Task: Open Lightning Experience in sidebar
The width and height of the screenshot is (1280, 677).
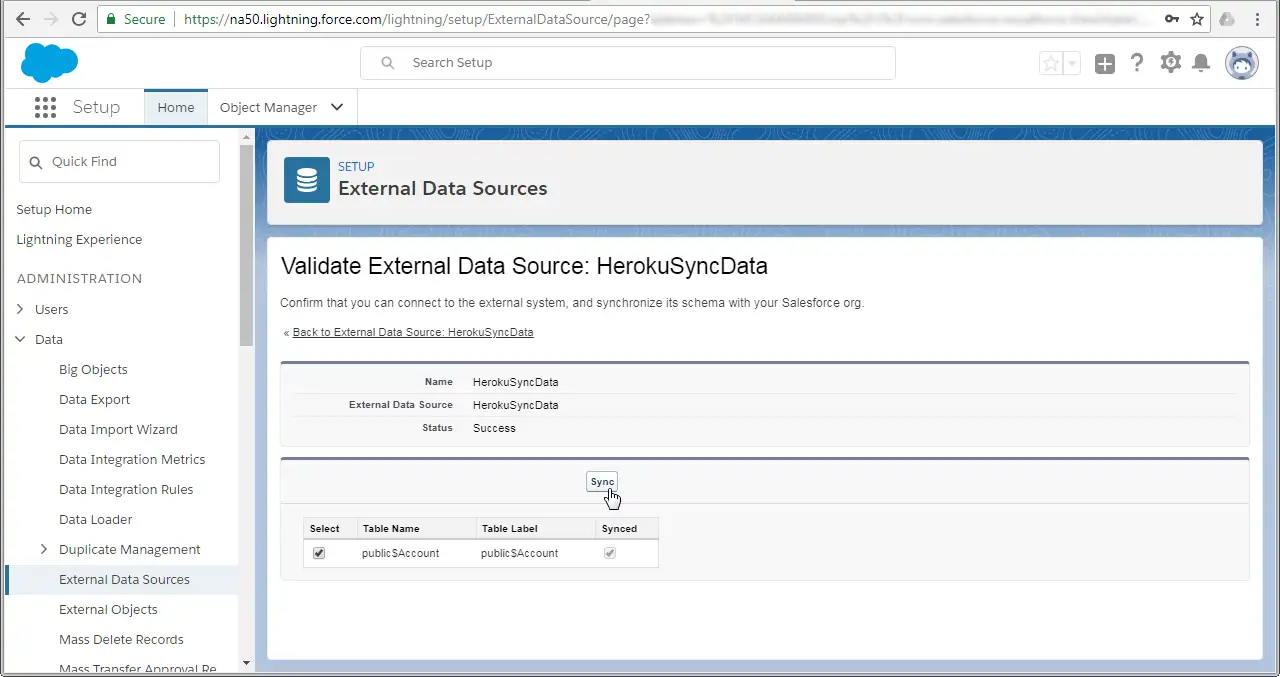Action: (x=79, y=239)
